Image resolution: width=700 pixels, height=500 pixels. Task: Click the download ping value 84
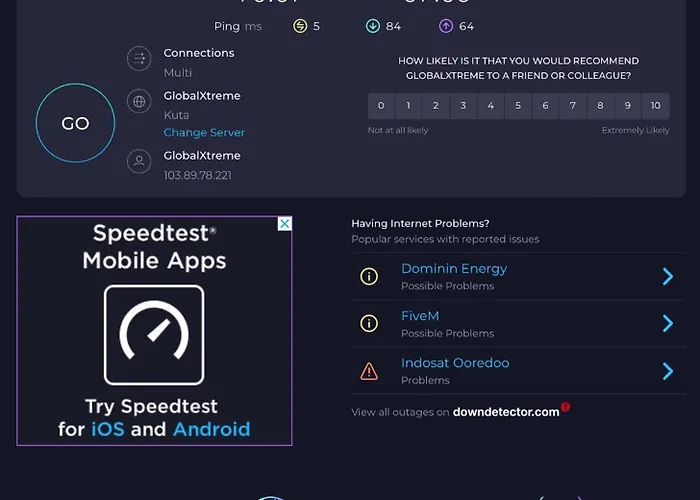click(x=393, y=26)
